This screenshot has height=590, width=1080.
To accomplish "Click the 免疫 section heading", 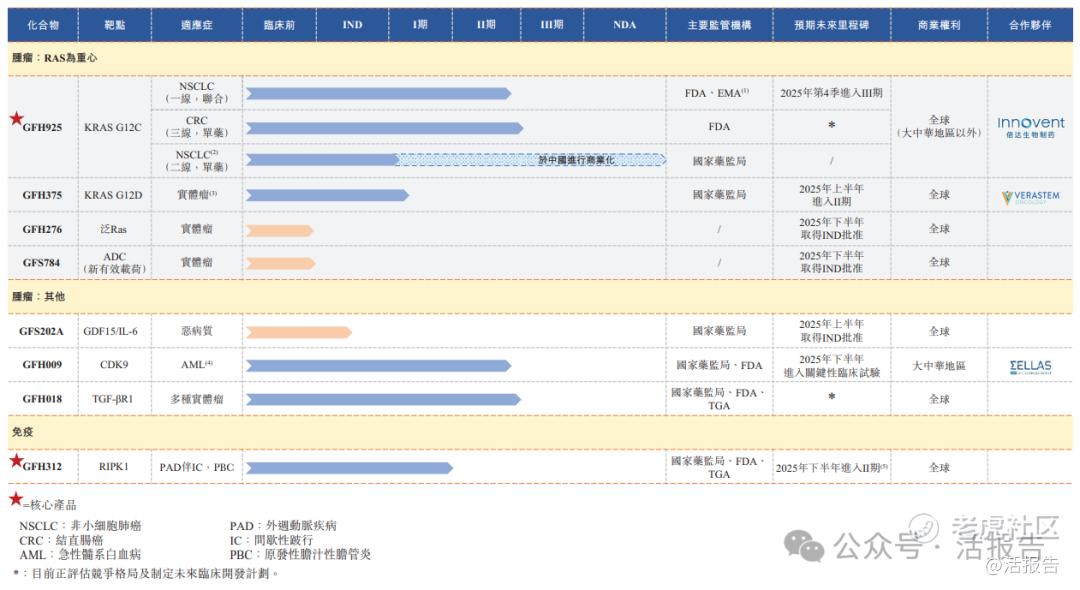I will coord(22,432).
